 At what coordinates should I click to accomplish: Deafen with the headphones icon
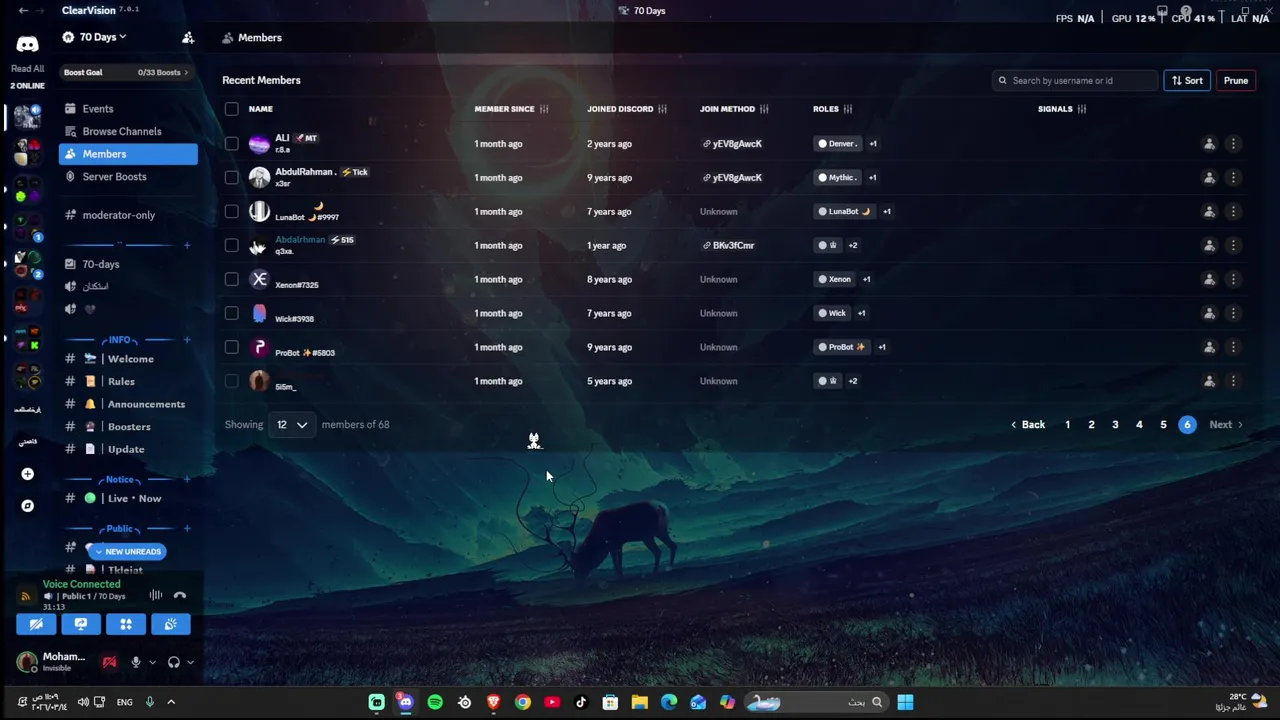(x=174, y=661)
